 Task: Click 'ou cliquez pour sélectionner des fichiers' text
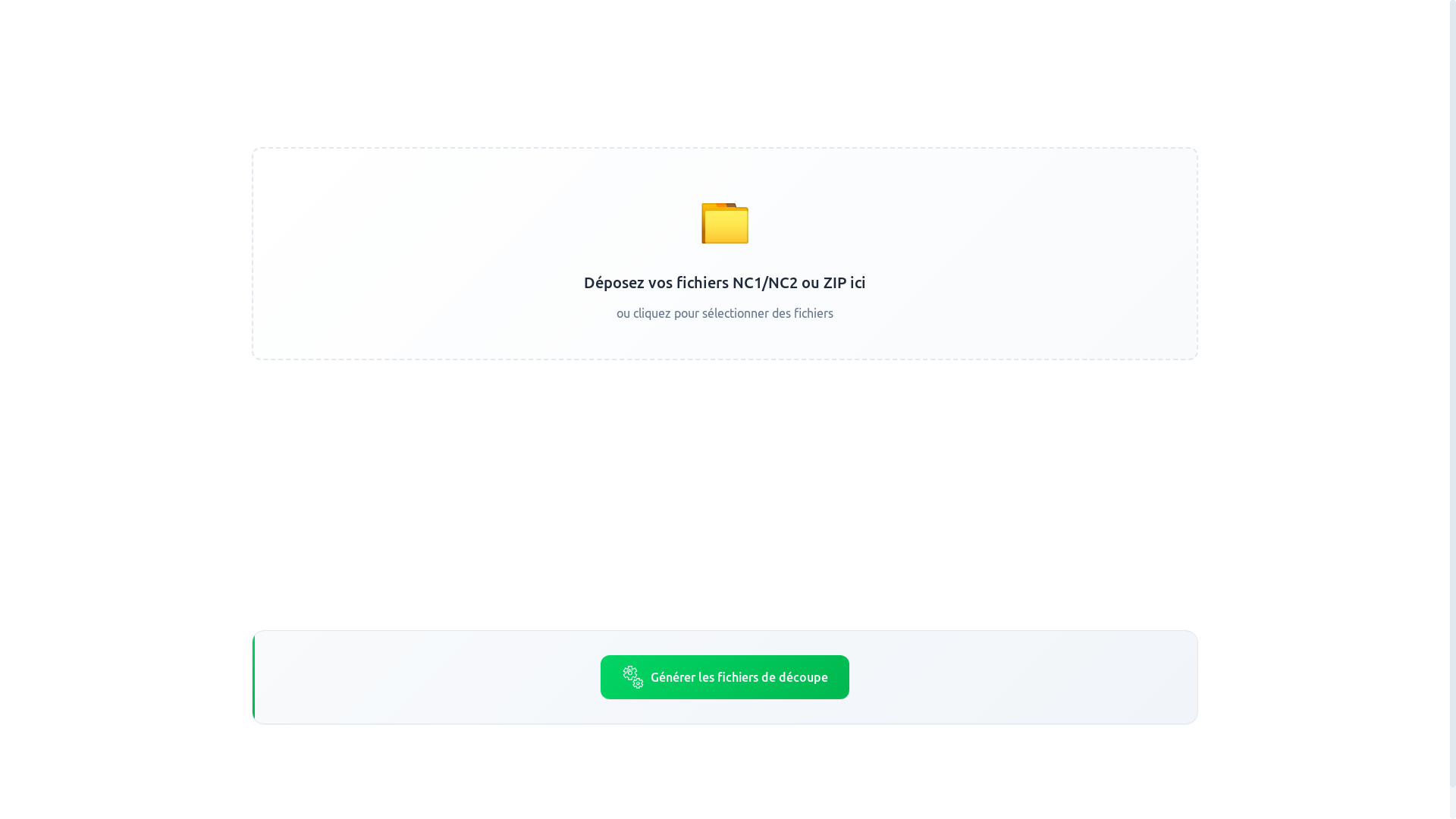pyautogui.click(x=725, y=313)
